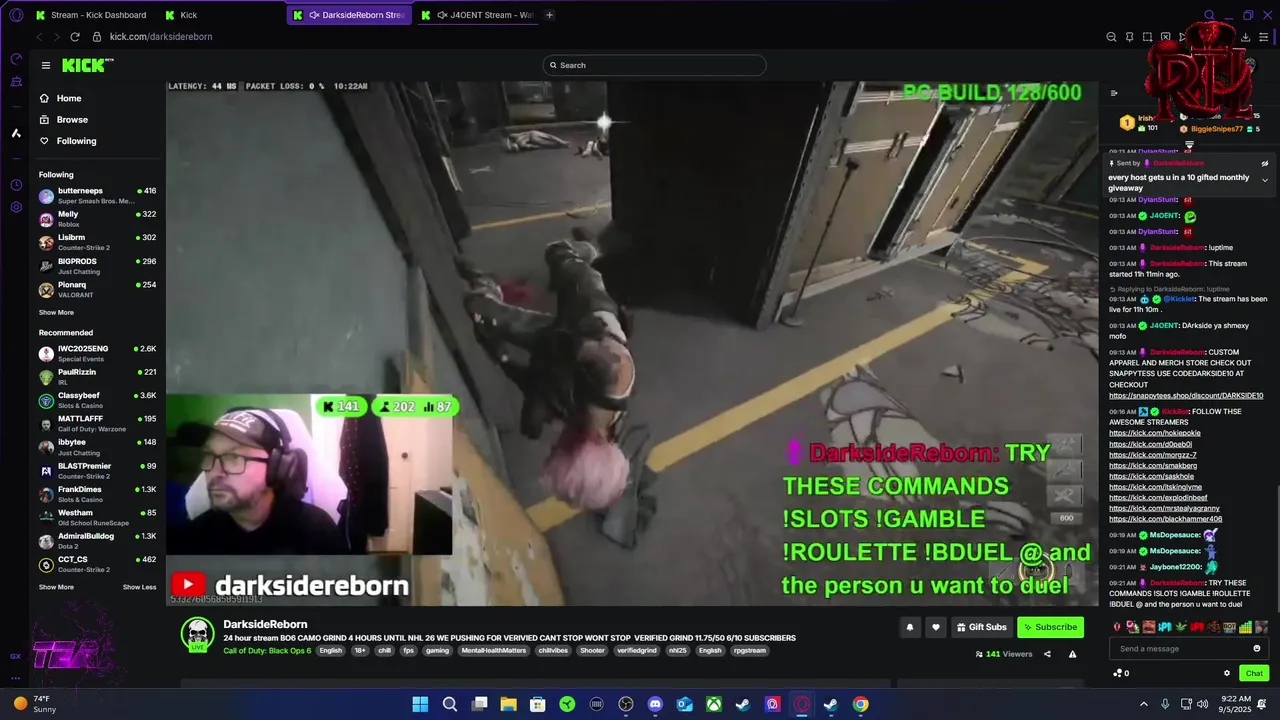Open butterneeps channel in Following list
The height and width of the screenshot is (720, 1280).
97,195
